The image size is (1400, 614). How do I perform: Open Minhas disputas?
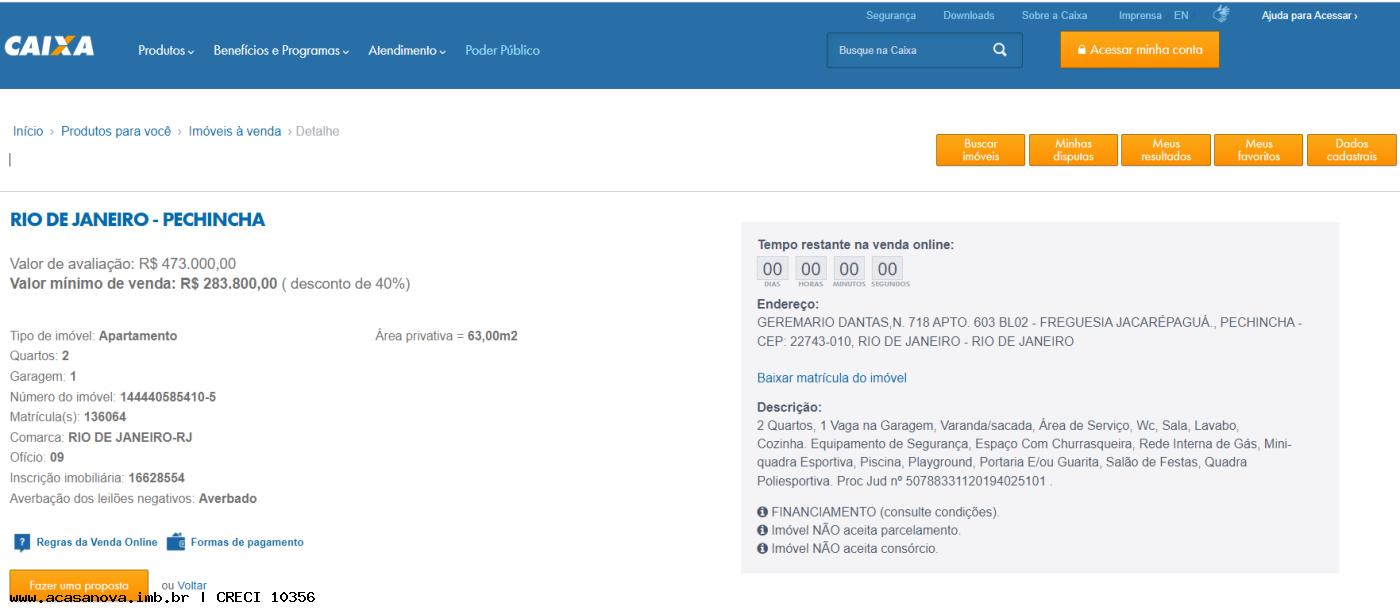click(1073, 150)
